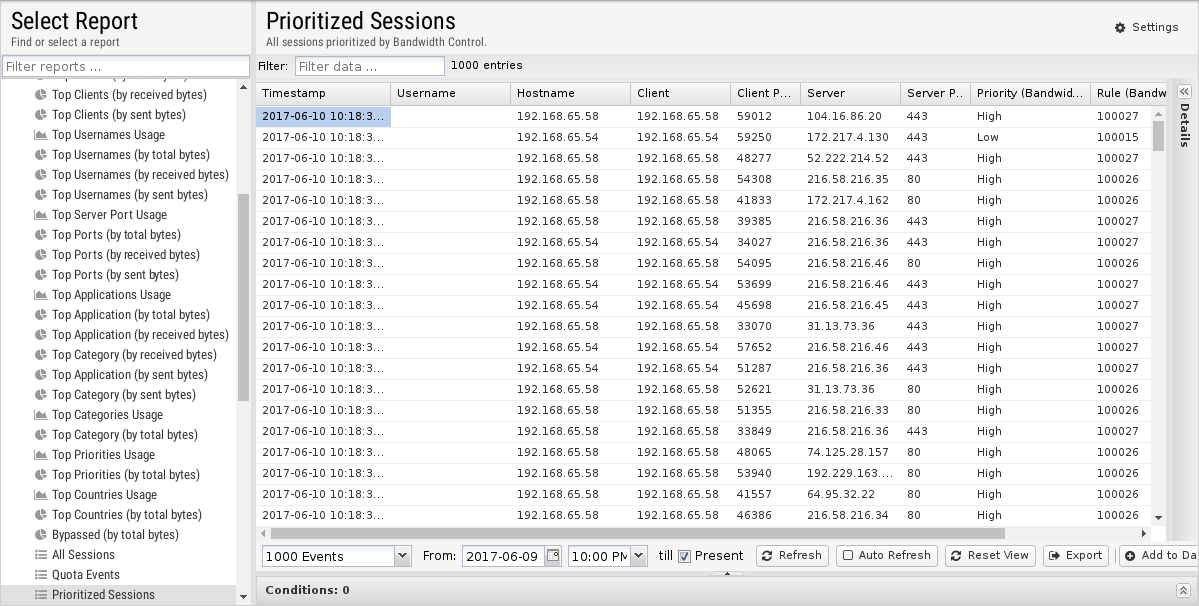Open Top Application (by received bytes) report
1199x606 pixels.
(x=140, y=335)
